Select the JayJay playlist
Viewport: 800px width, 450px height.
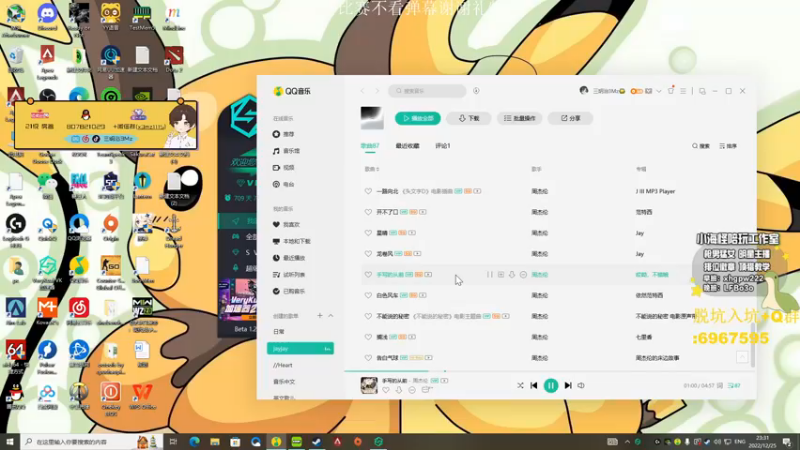click(x=300, y=348)
